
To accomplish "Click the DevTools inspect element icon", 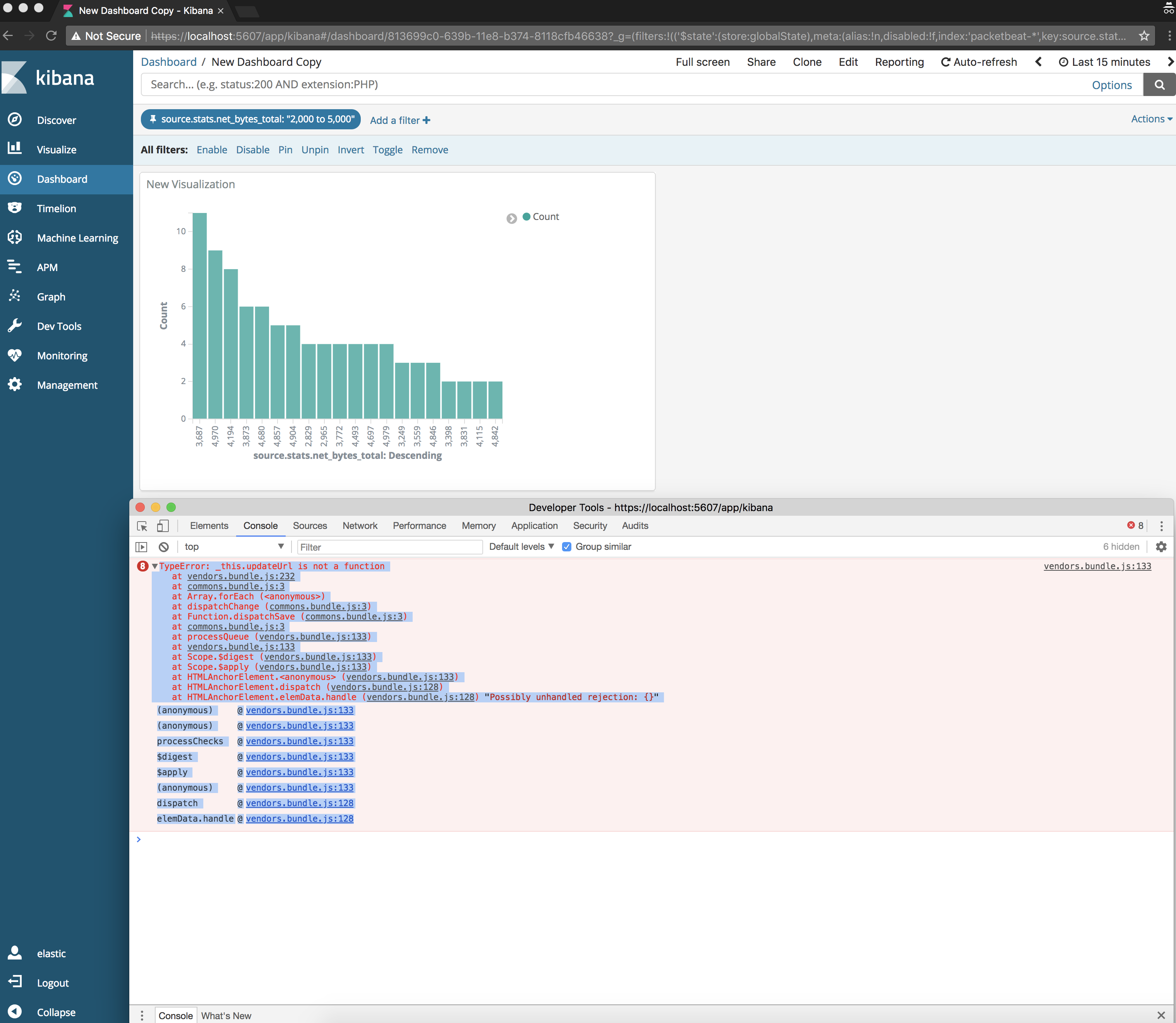I will pos(142,526).
